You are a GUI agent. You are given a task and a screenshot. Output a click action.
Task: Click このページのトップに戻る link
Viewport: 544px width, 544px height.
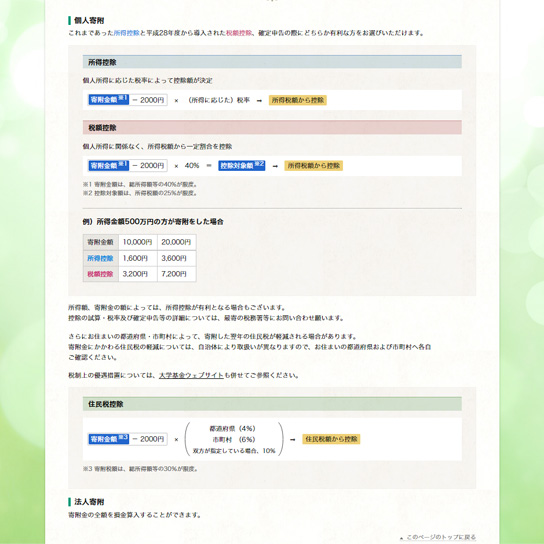tap(441, 537)
